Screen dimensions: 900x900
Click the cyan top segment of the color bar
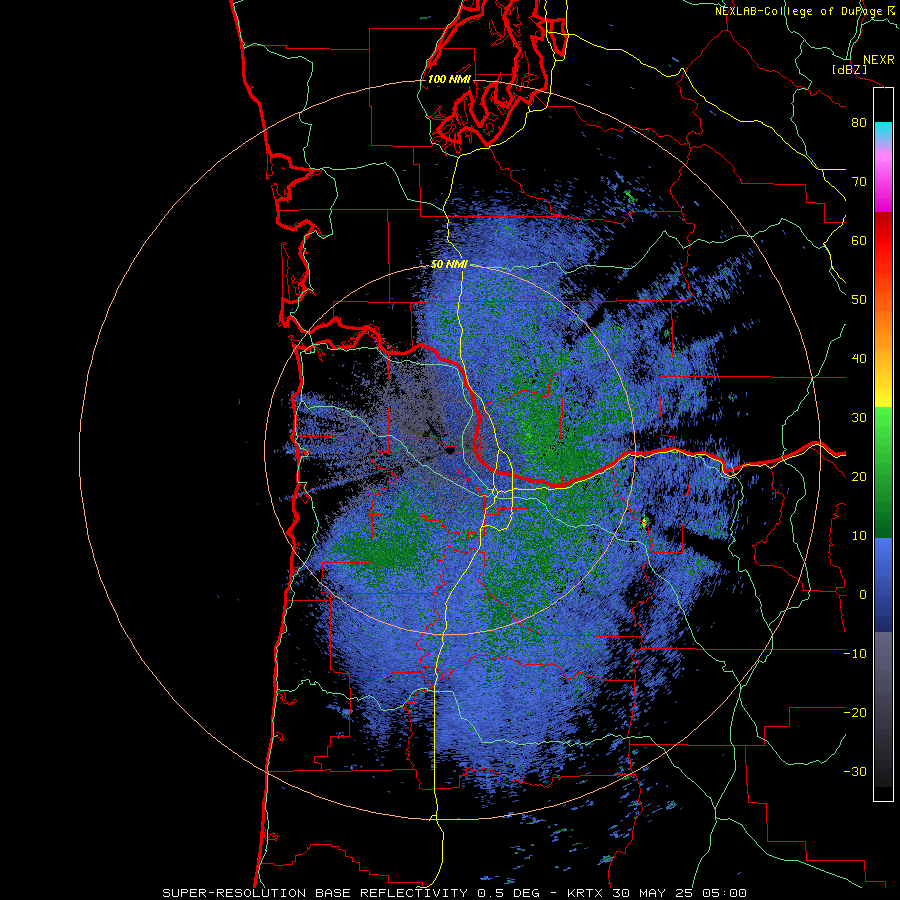pos(883,129)
